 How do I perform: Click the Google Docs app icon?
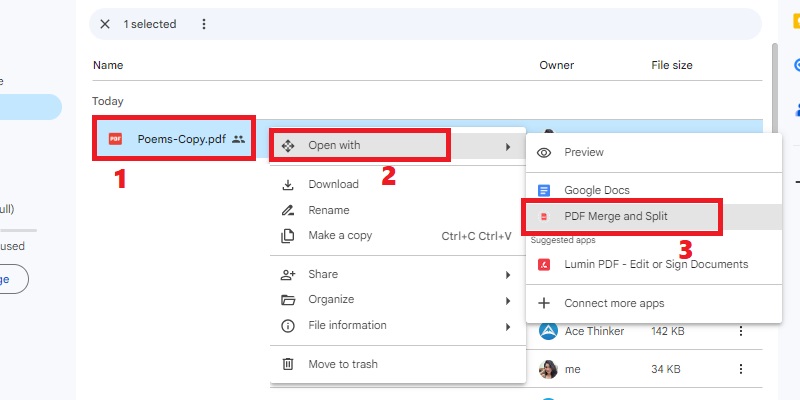point(544,191)
